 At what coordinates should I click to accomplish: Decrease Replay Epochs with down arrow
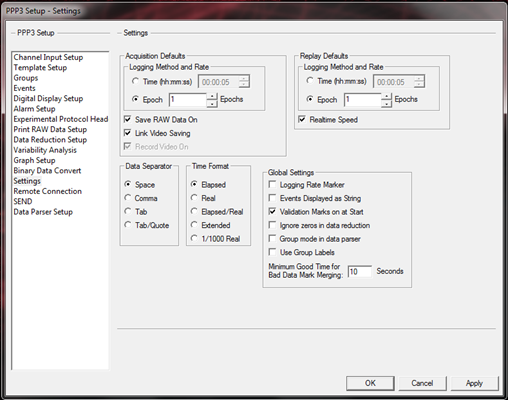[386, 104]
